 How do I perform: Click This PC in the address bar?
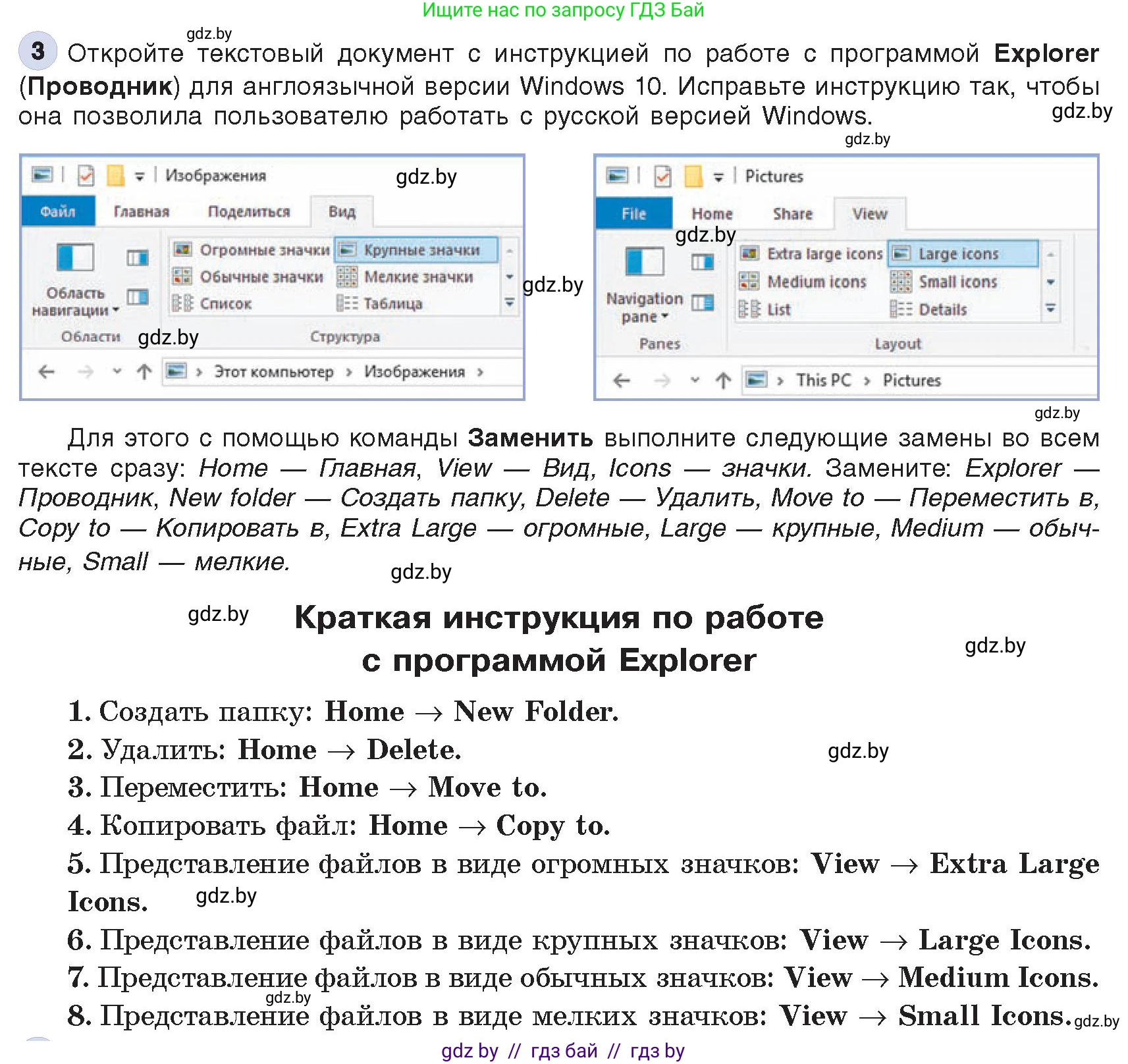(822, 381)
